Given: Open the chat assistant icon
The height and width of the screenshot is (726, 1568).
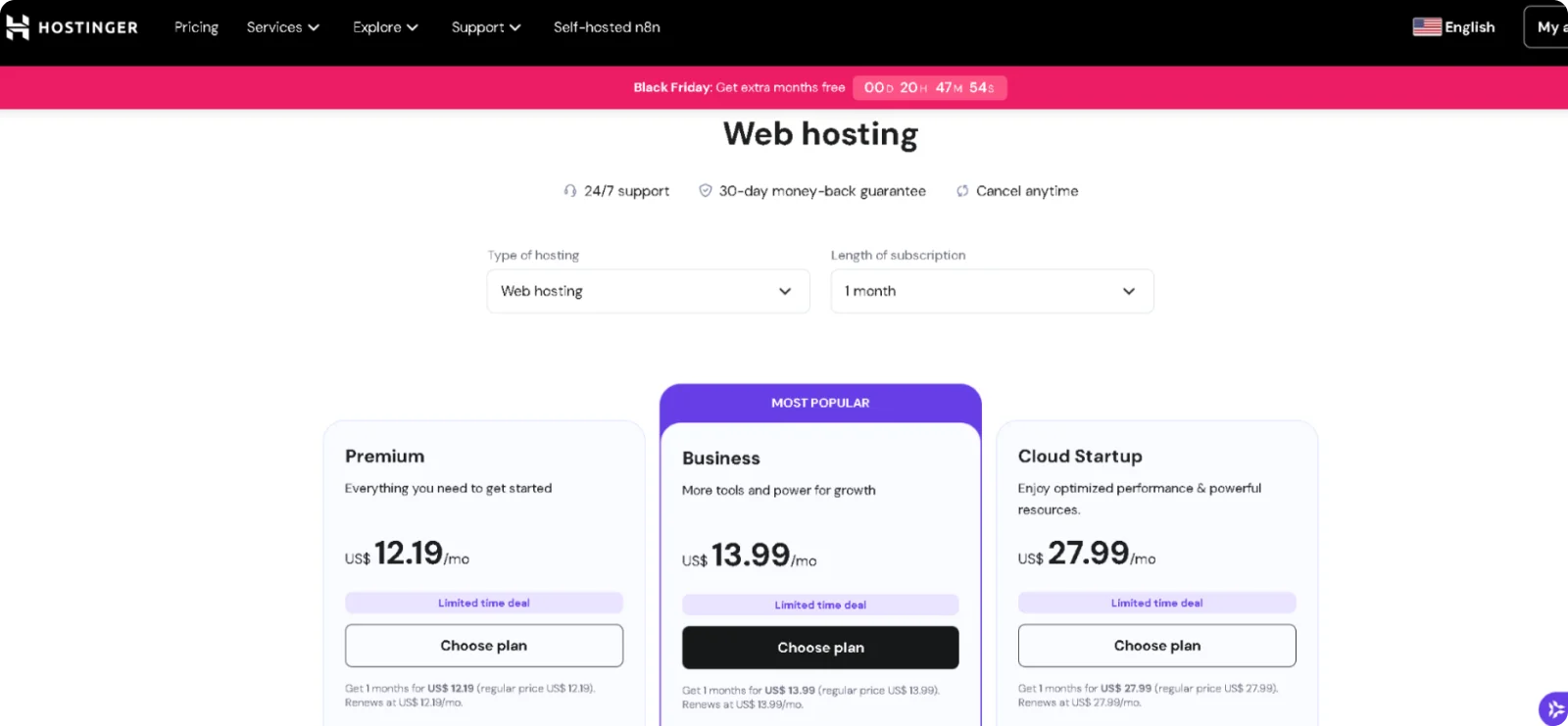Looking at the screenshot, I should tap(1554, 708).
